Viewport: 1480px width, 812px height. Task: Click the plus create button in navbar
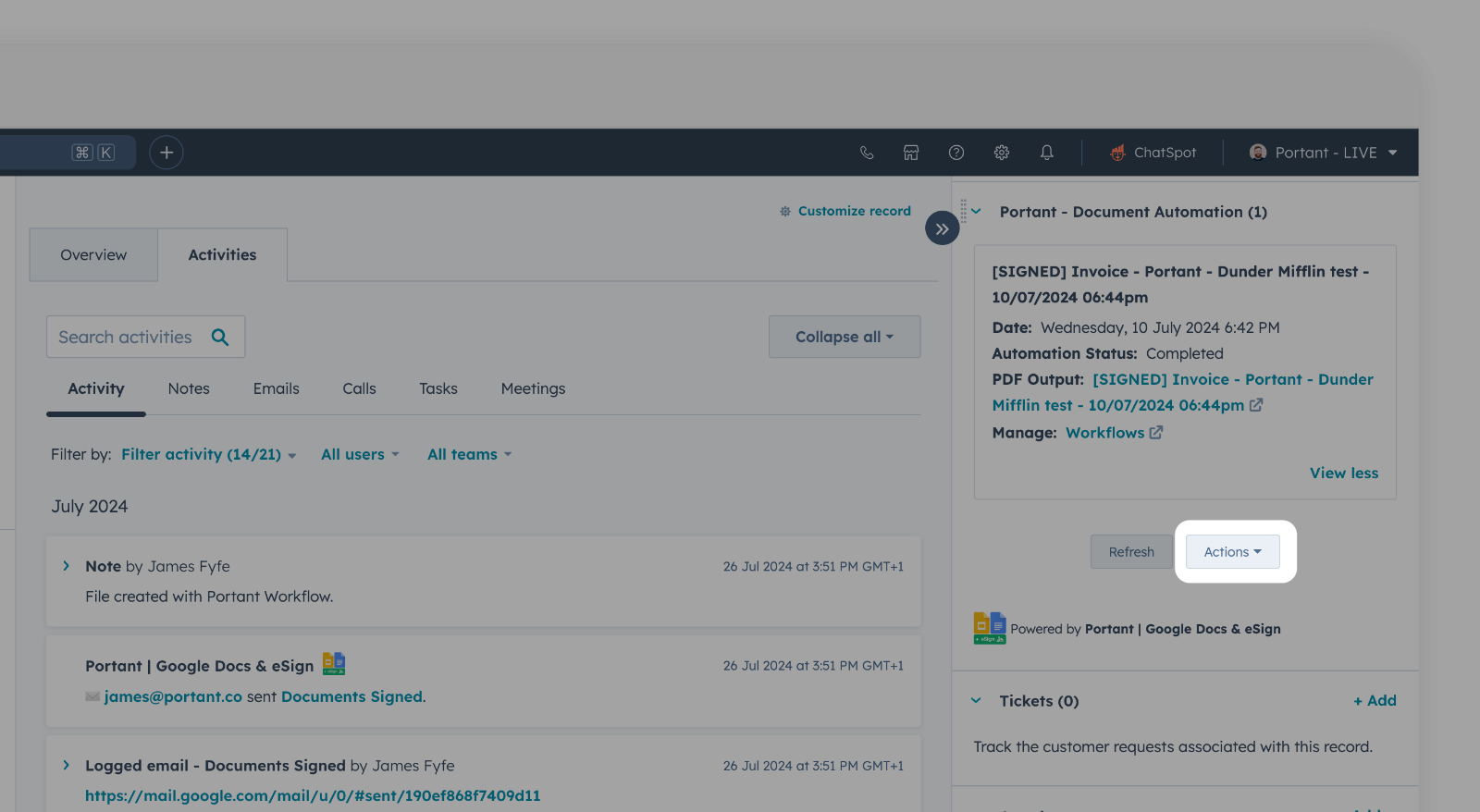[x=166, y=153]
